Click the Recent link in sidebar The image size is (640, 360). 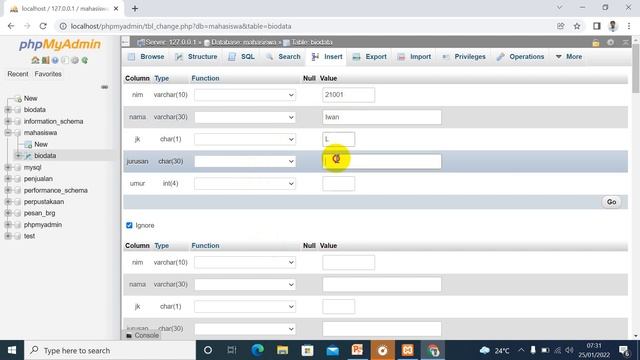18,74
